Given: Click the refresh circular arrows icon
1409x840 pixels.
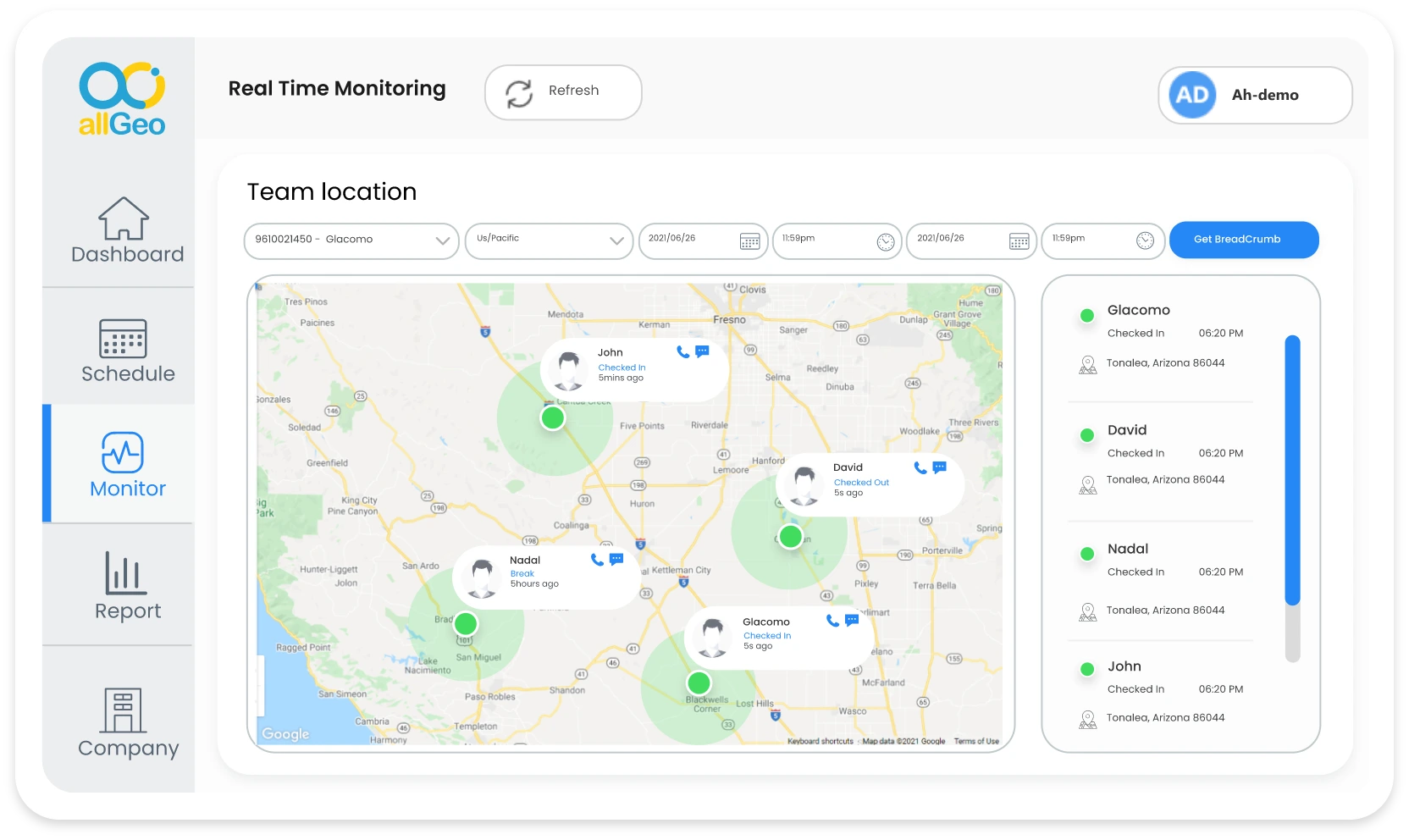Looking at the screenshot, I should pyautogui.click(x=519, y=92).
